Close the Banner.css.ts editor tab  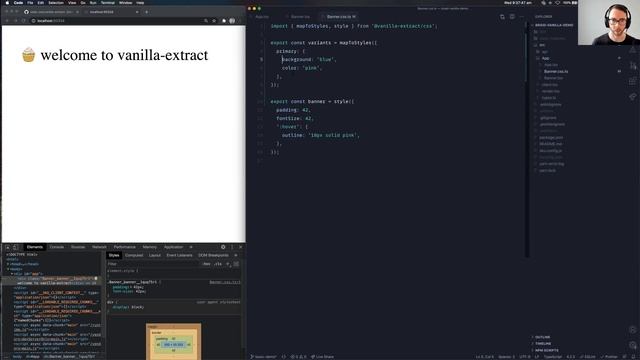tap(354, 17)
